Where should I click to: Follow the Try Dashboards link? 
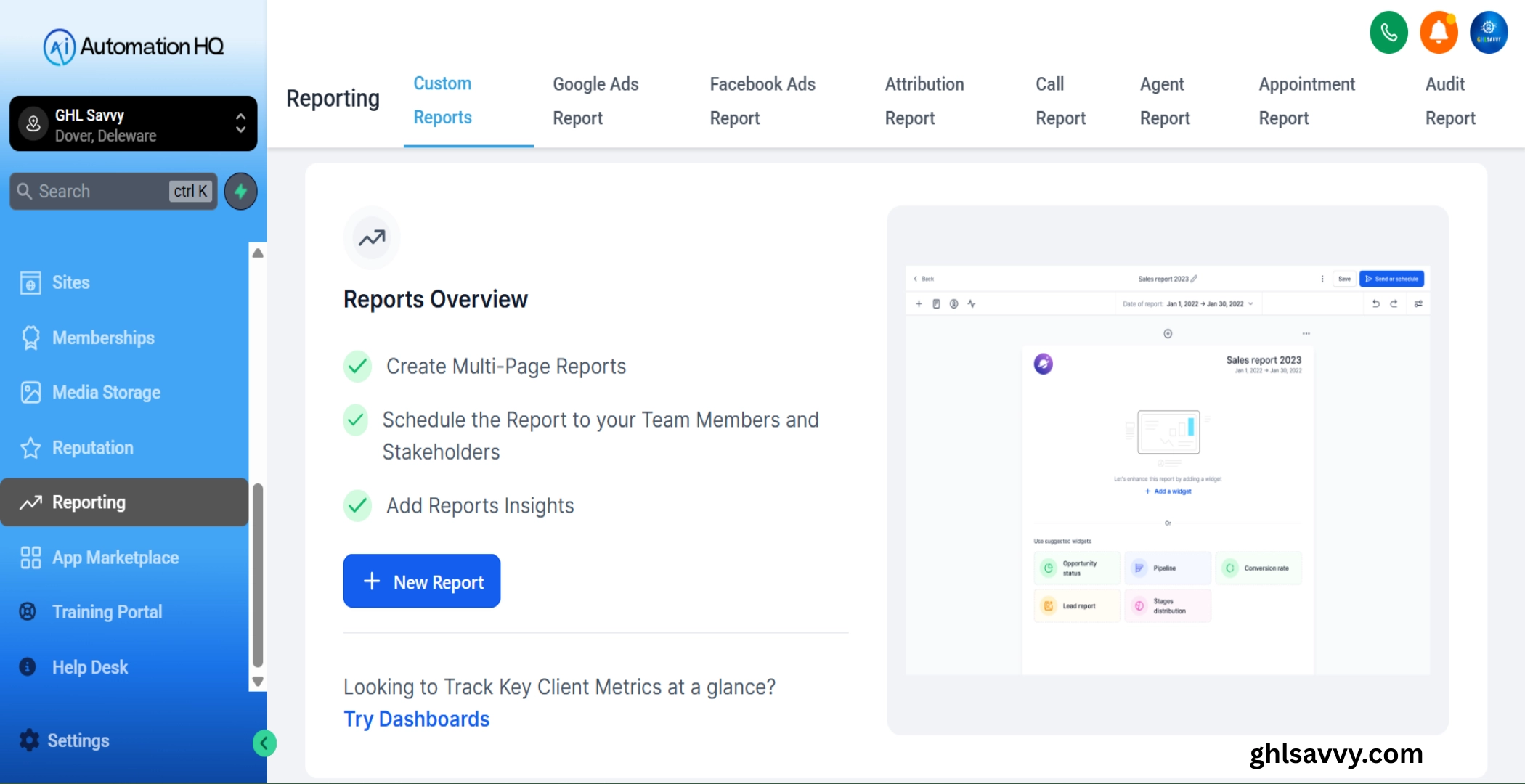click(x=416, y=719)
